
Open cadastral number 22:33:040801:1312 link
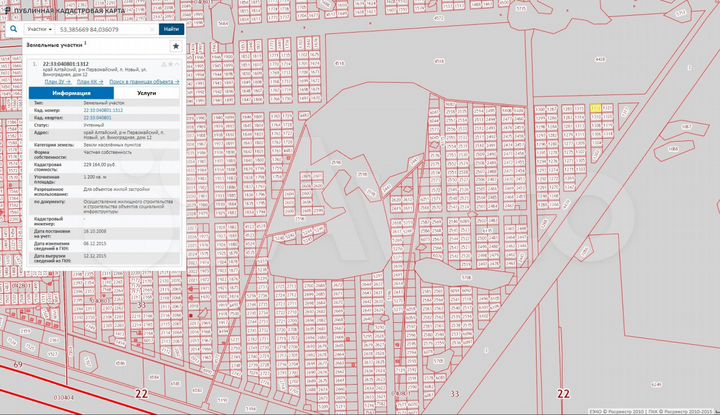(x=102, y=109)
